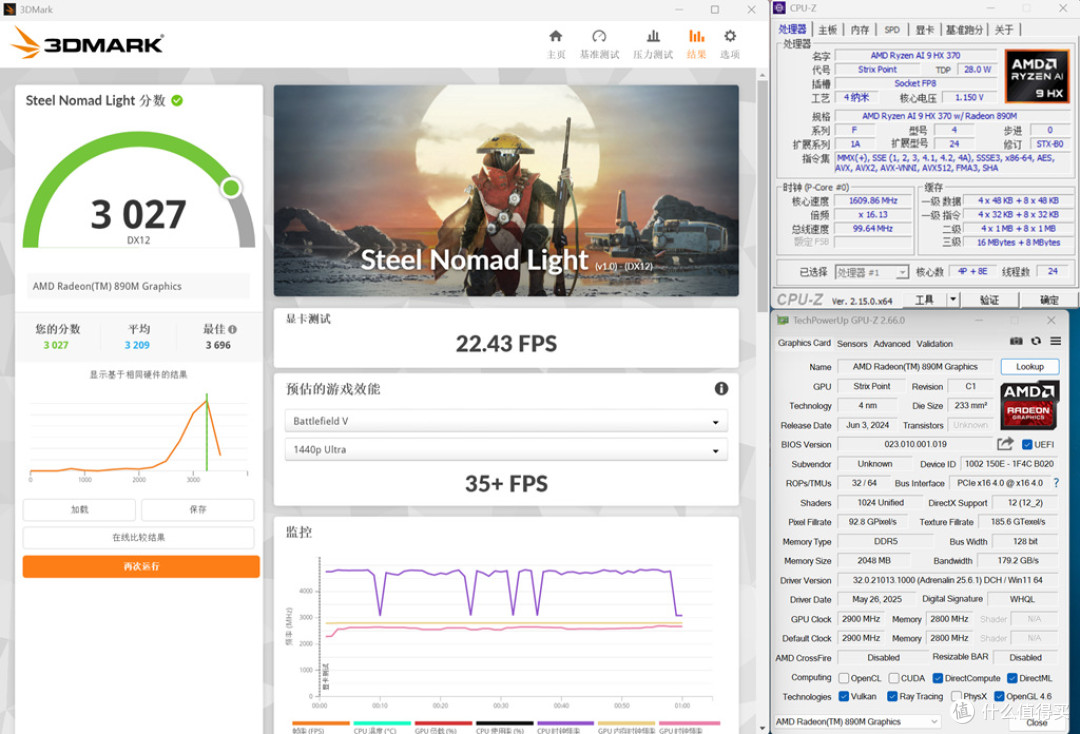
Task: Expand the Battlefield V game dropdown
Action: coord(506,421)
